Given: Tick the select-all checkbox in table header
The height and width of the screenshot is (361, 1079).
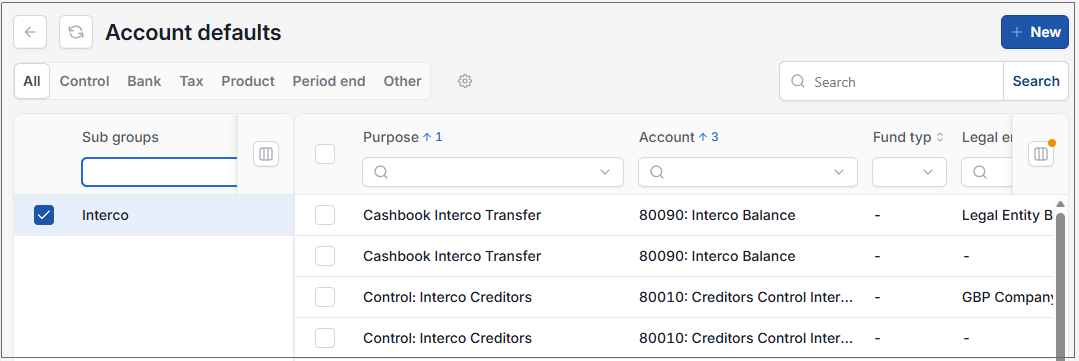Looking at the screenshot, I should coord(325,154).
